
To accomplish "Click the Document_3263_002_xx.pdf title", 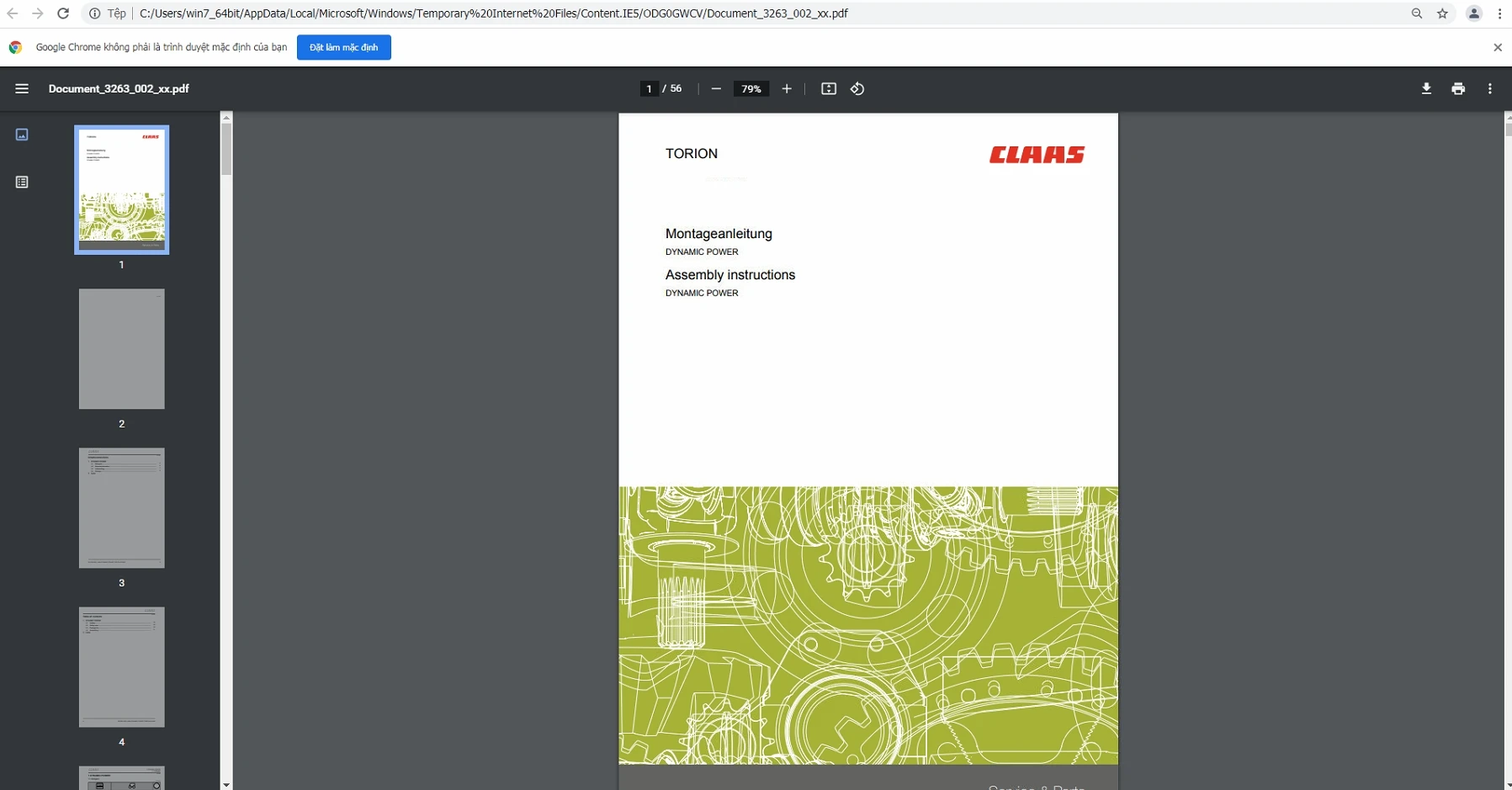I will point(119,88).
